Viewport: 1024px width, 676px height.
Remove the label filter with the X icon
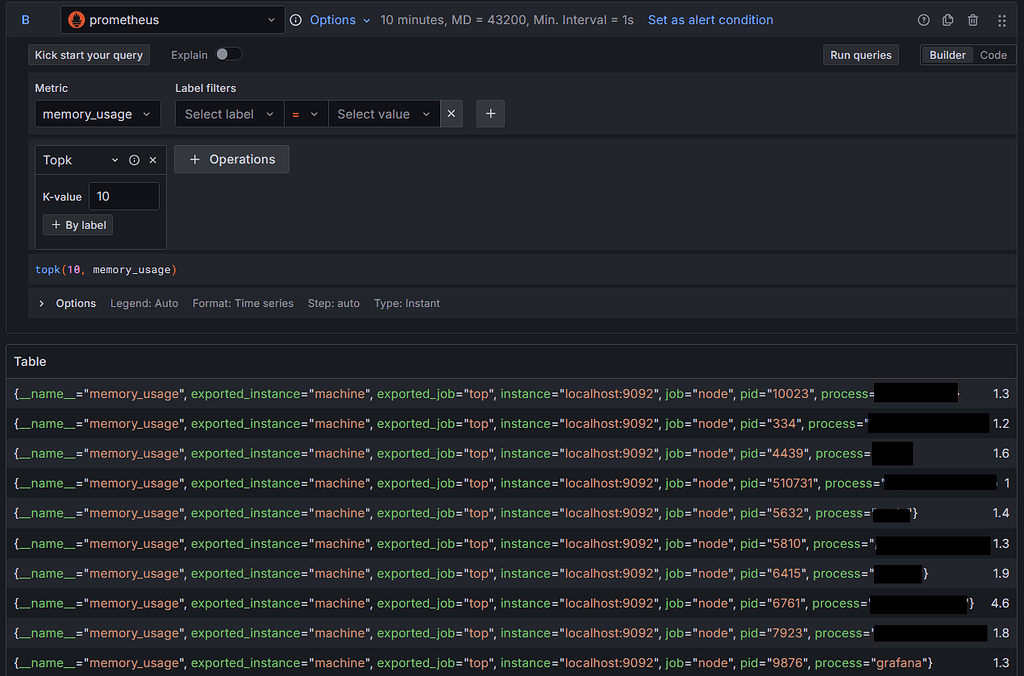coord(451,114)
